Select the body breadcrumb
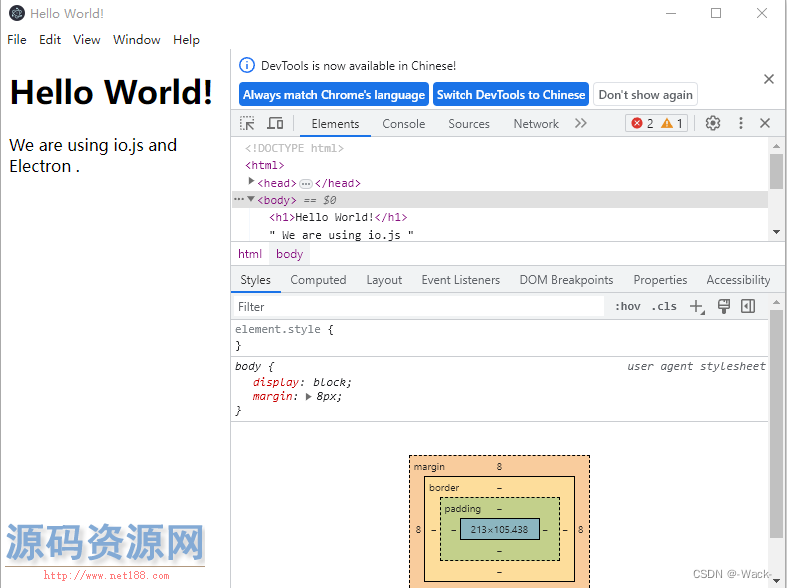Viewport: 787px width, 588px height. coord(290,254)
